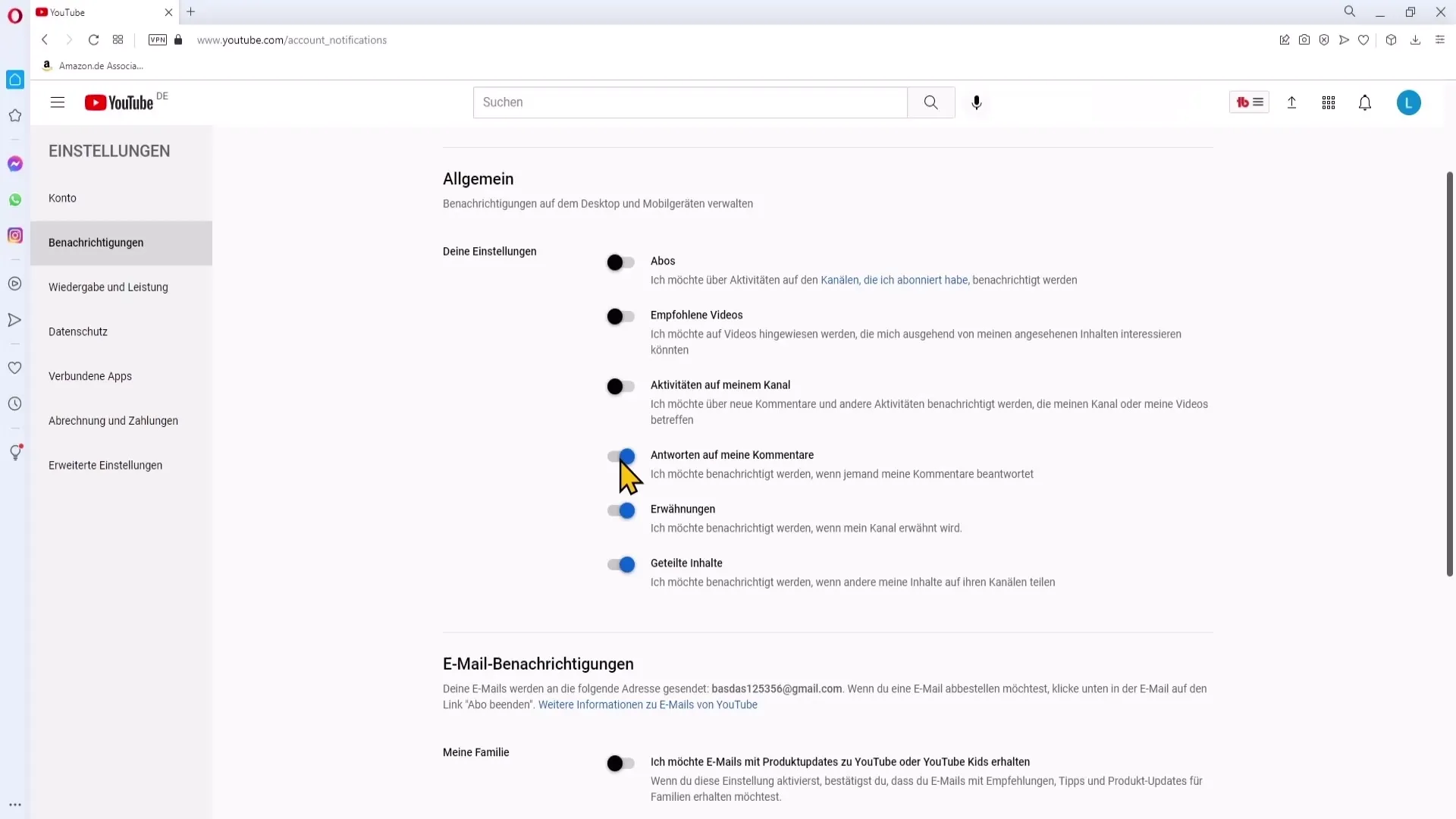The height and width of the screenshot is (819, 1456).
Task: Enable the Meine Familie email toggle
Action: (x=620, y=764)
